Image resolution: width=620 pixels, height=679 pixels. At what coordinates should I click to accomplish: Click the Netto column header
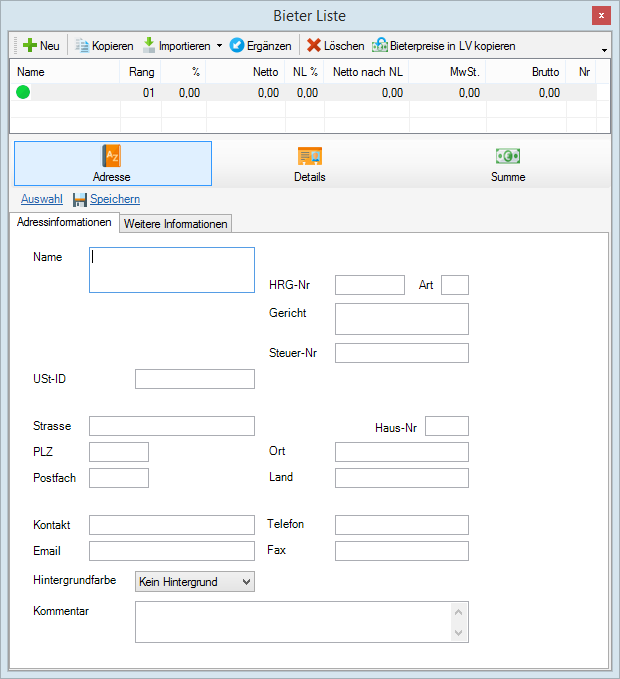pos(245,72)
